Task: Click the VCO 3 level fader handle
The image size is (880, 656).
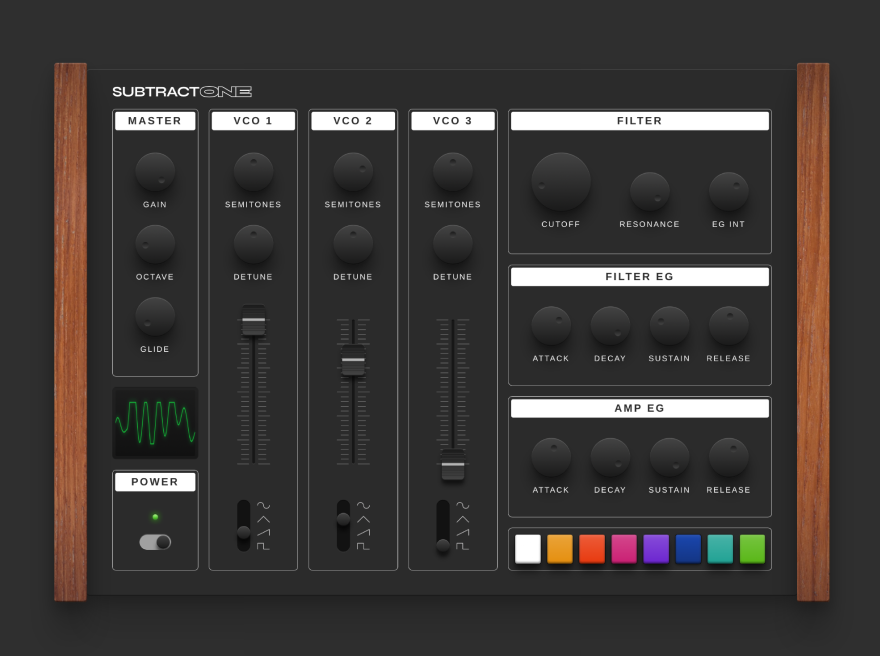Action: coord(453,465)
